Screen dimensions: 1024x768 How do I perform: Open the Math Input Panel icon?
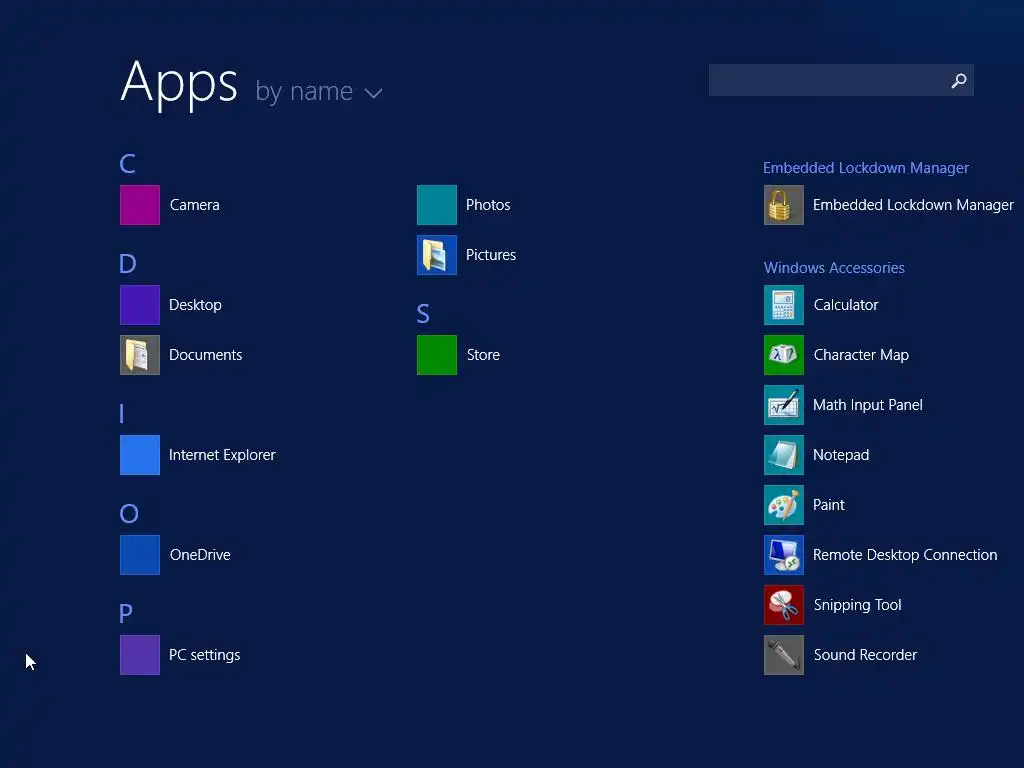tap(784, 405)
